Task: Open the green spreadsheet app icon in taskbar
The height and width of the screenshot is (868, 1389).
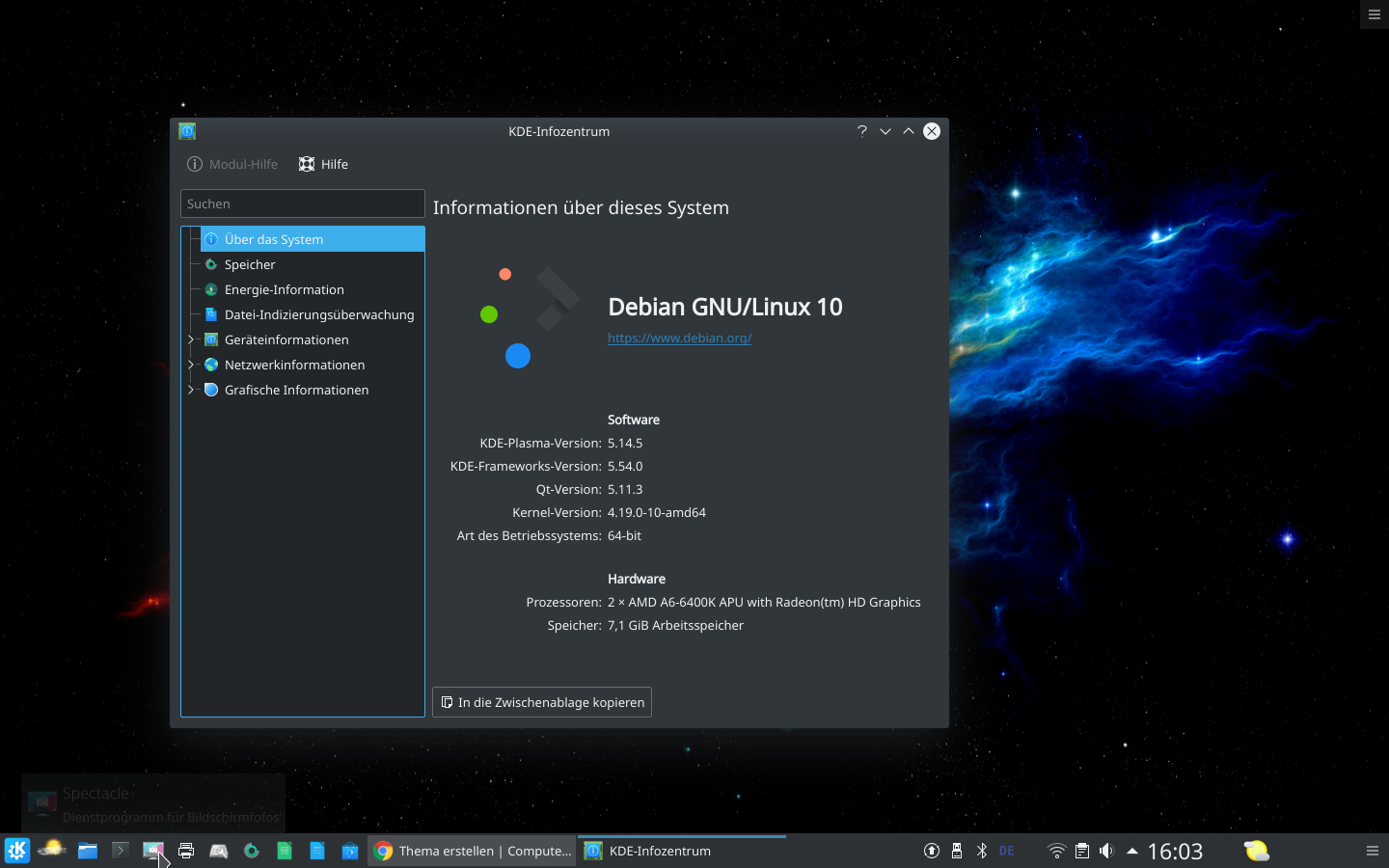Action: 285,851
